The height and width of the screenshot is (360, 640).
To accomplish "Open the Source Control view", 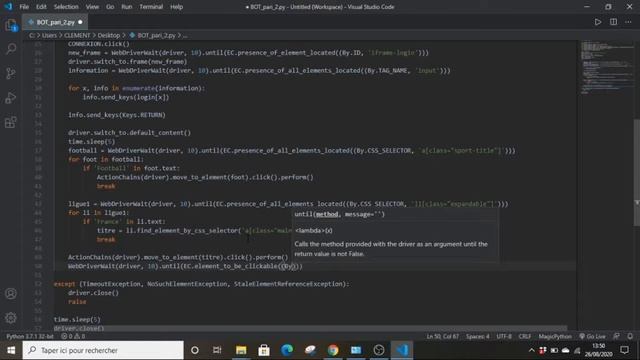I will pyautogui.click(x=11, y=73).
